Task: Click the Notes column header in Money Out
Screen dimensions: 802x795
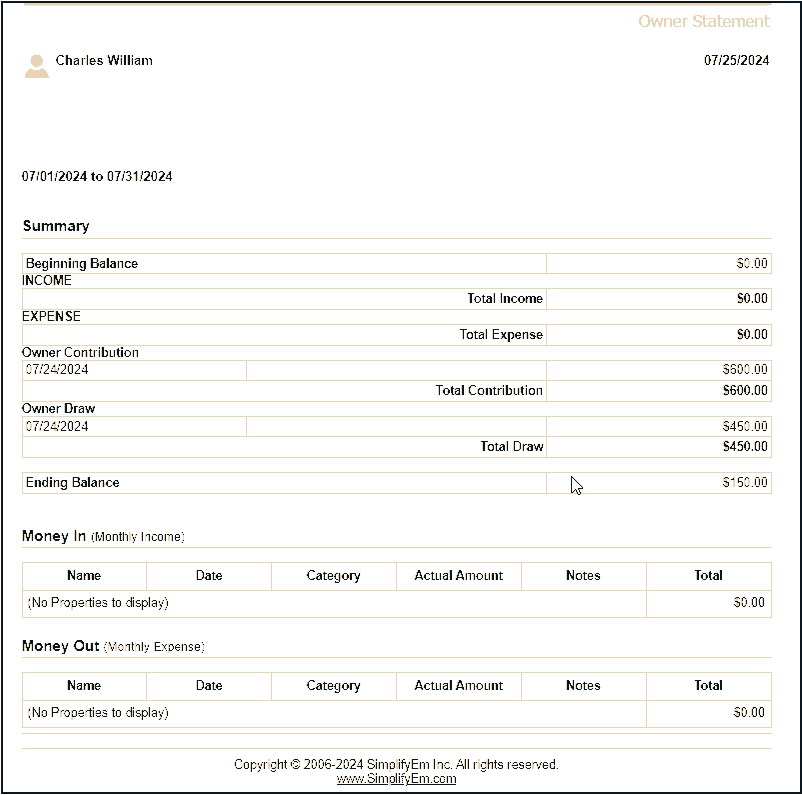Action: coord(583,686)
